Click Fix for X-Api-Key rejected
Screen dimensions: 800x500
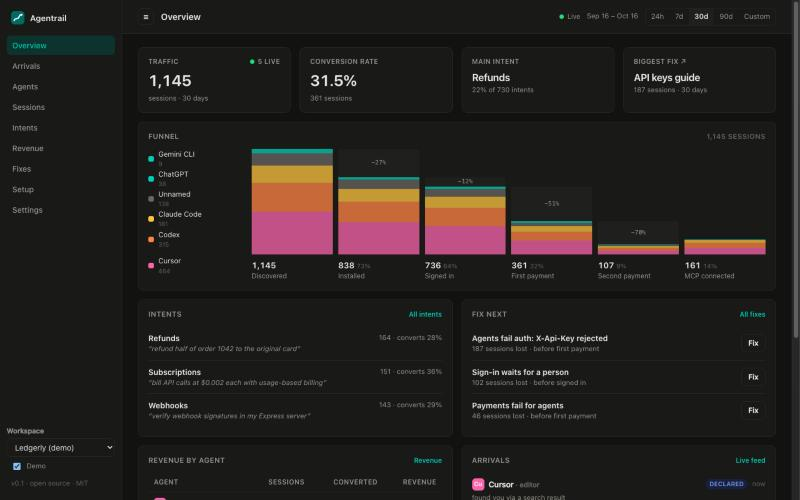tap(753, 343)
